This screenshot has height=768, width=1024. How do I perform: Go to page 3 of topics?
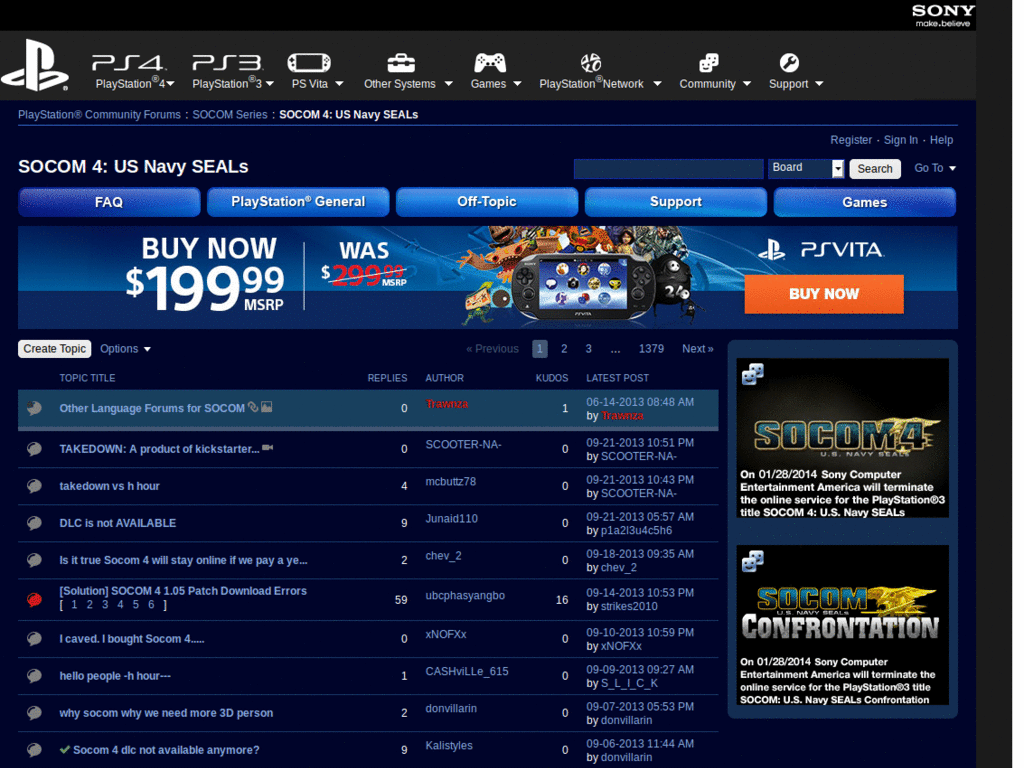588,349
